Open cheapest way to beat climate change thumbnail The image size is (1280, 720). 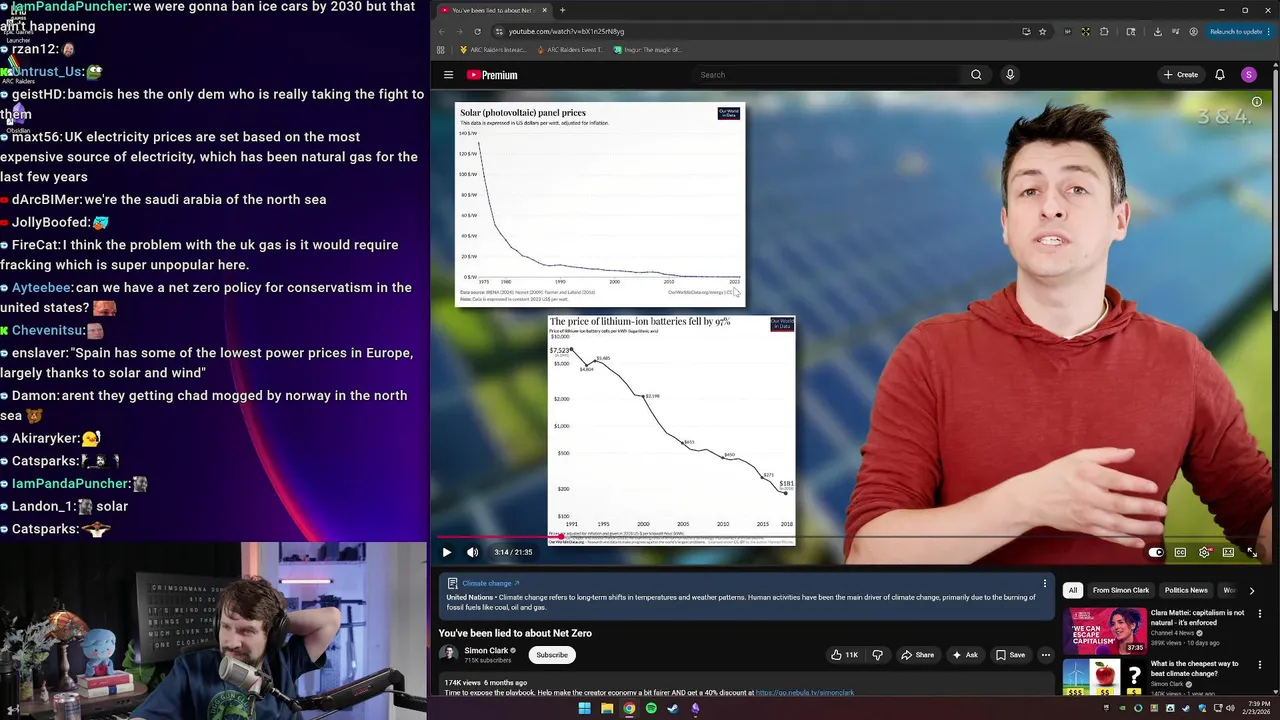1104,676
